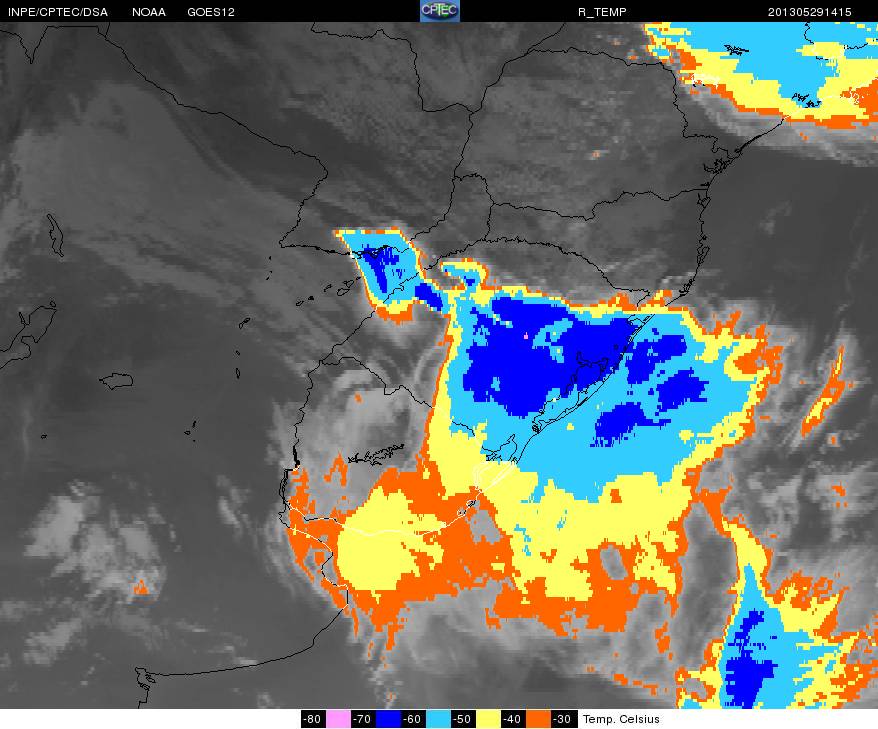Click the CPTEC logo in the header

tap(440, 11)
